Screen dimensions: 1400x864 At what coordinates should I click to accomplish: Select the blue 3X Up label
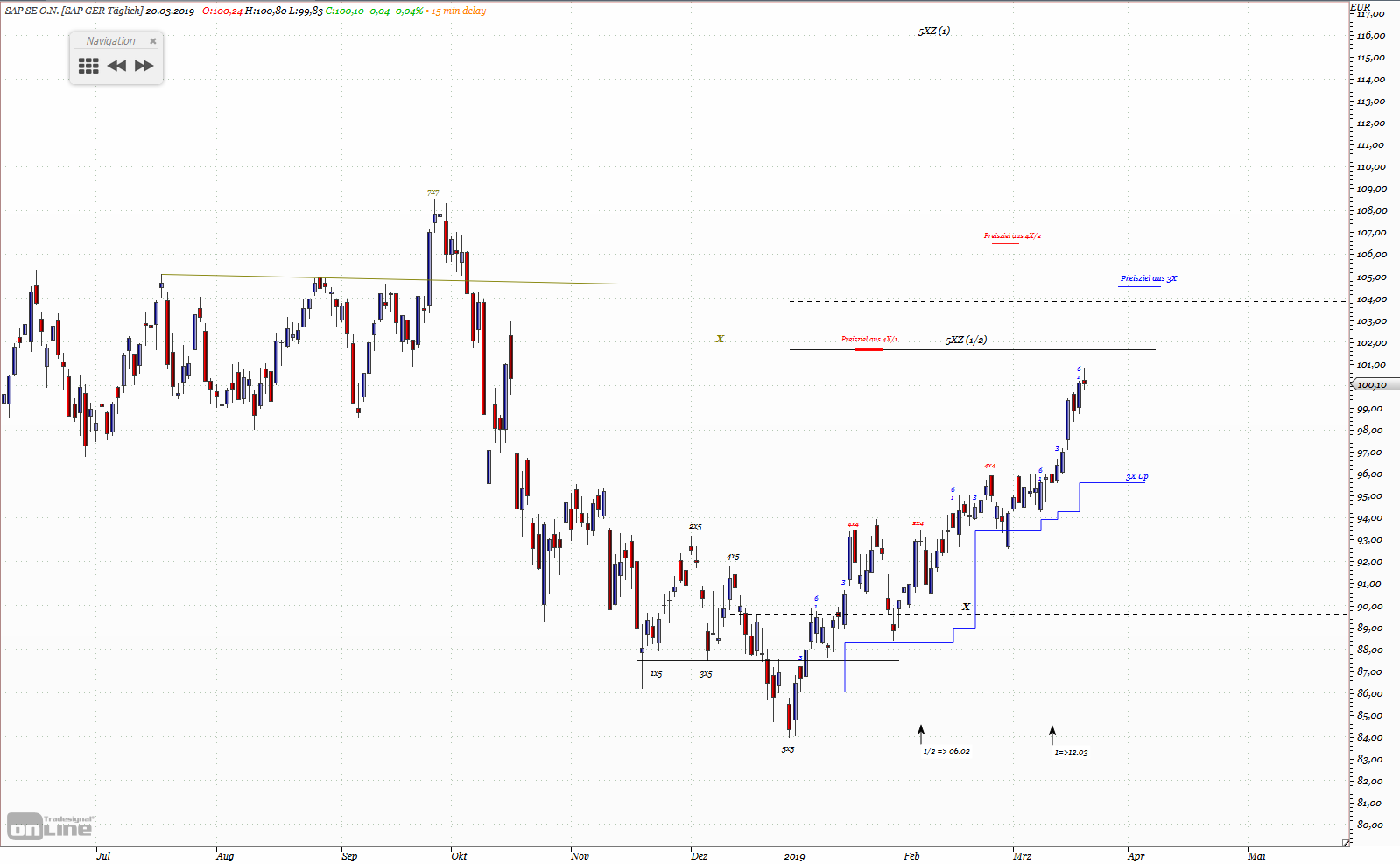pos(1136,476)
